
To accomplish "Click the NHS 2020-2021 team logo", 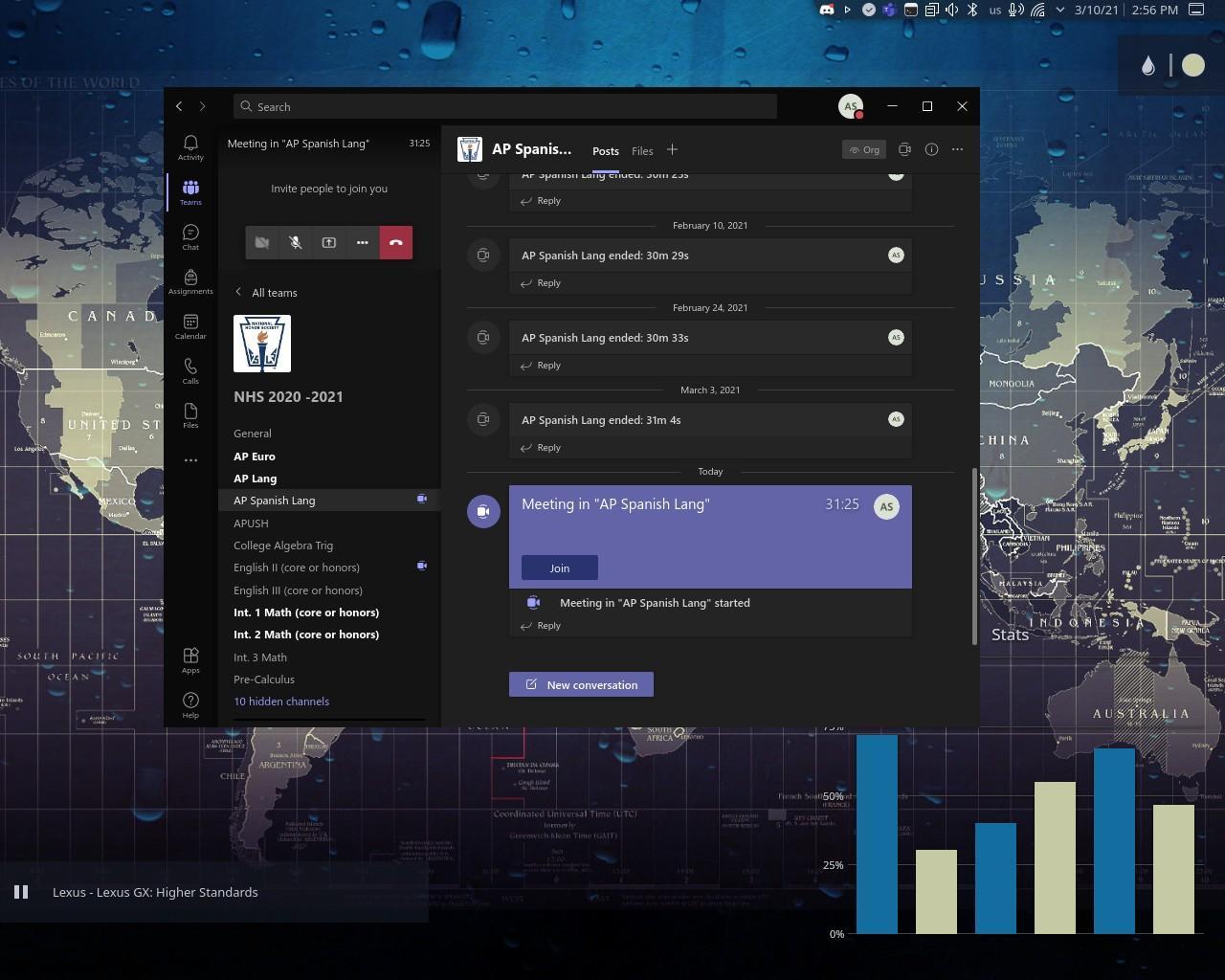I will point(262,344).
